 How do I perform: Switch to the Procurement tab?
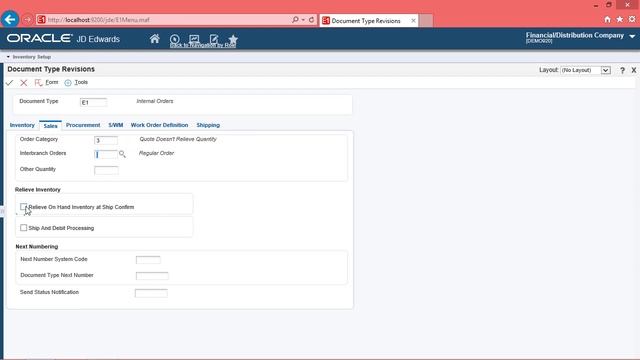[83, 125]
